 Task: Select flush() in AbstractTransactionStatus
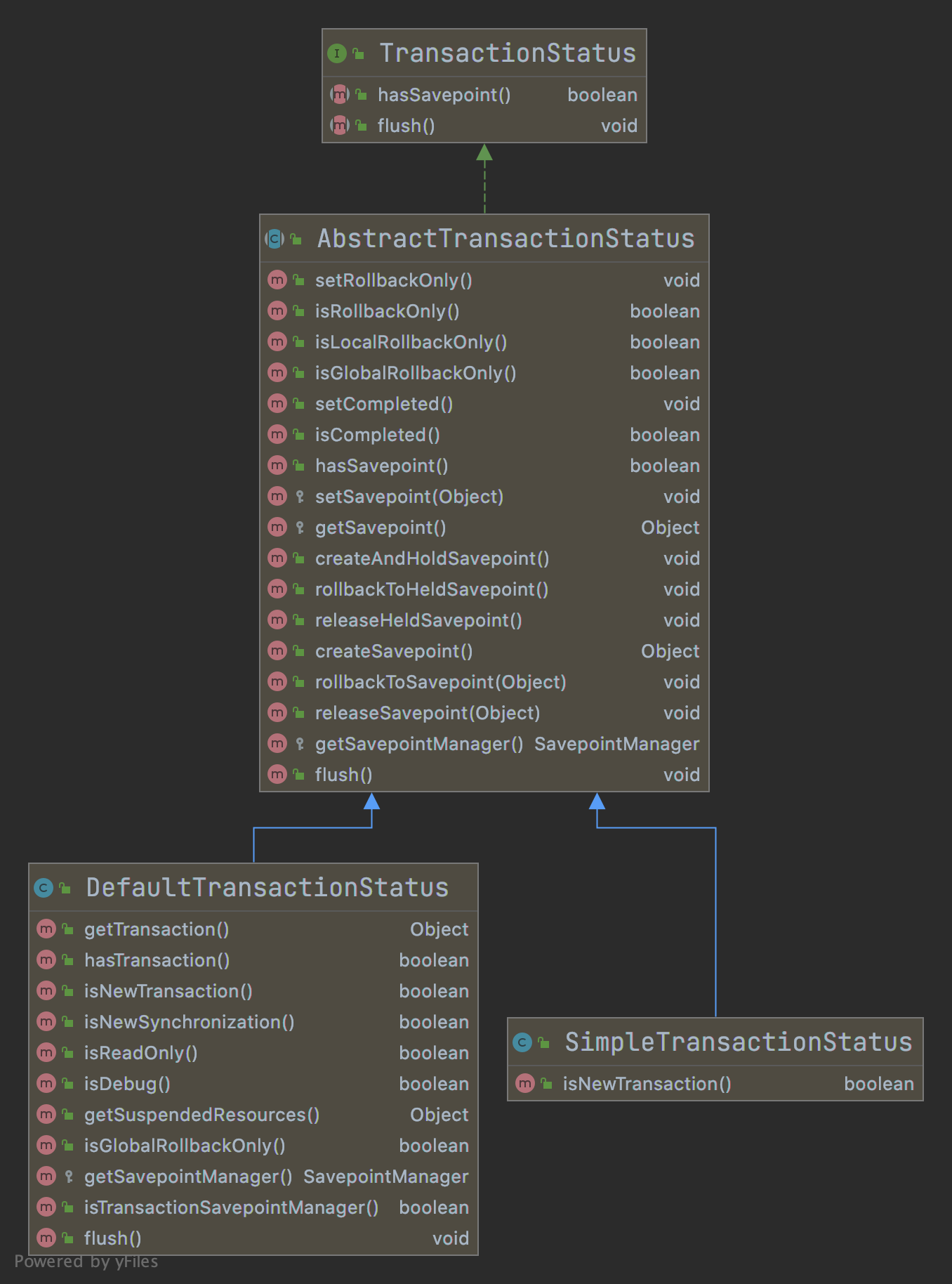[x=344, y=775]
